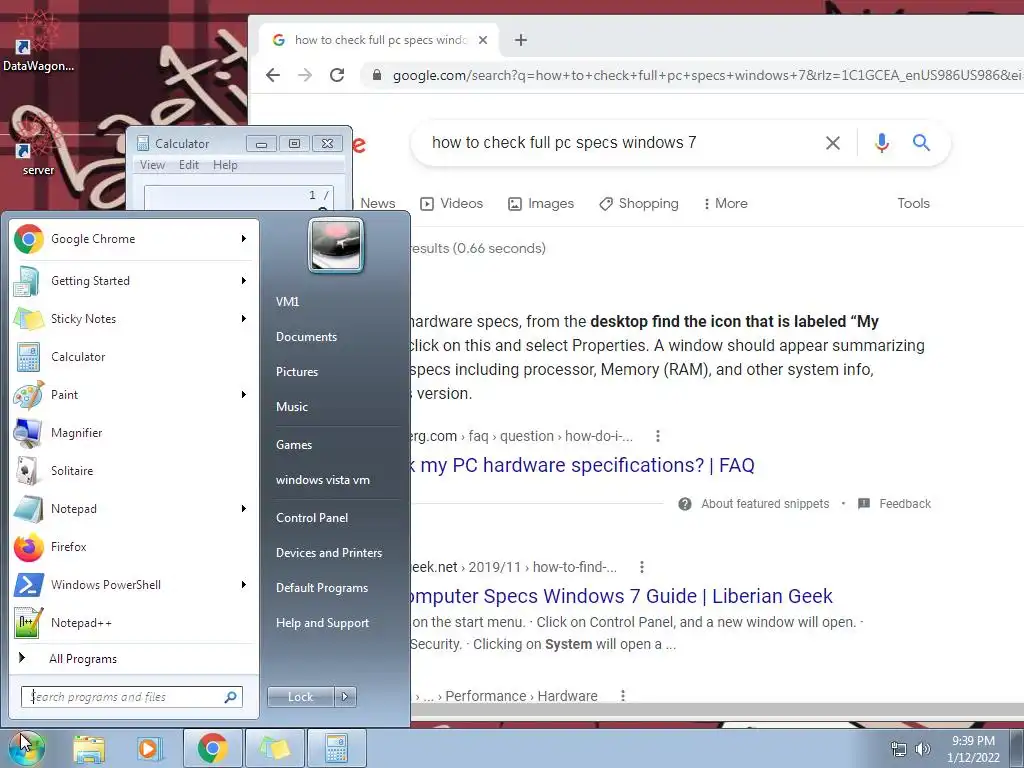
Task: Click the Start orb button
Action: tap(25, 748)
